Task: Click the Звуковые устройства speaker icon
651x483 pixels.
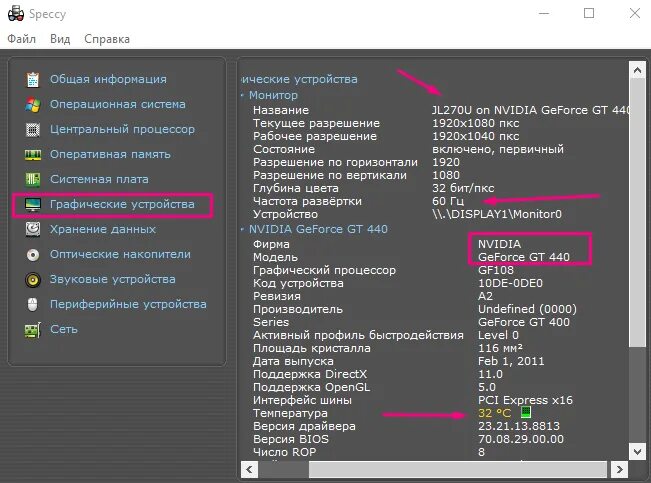Action: click(33, 280)
